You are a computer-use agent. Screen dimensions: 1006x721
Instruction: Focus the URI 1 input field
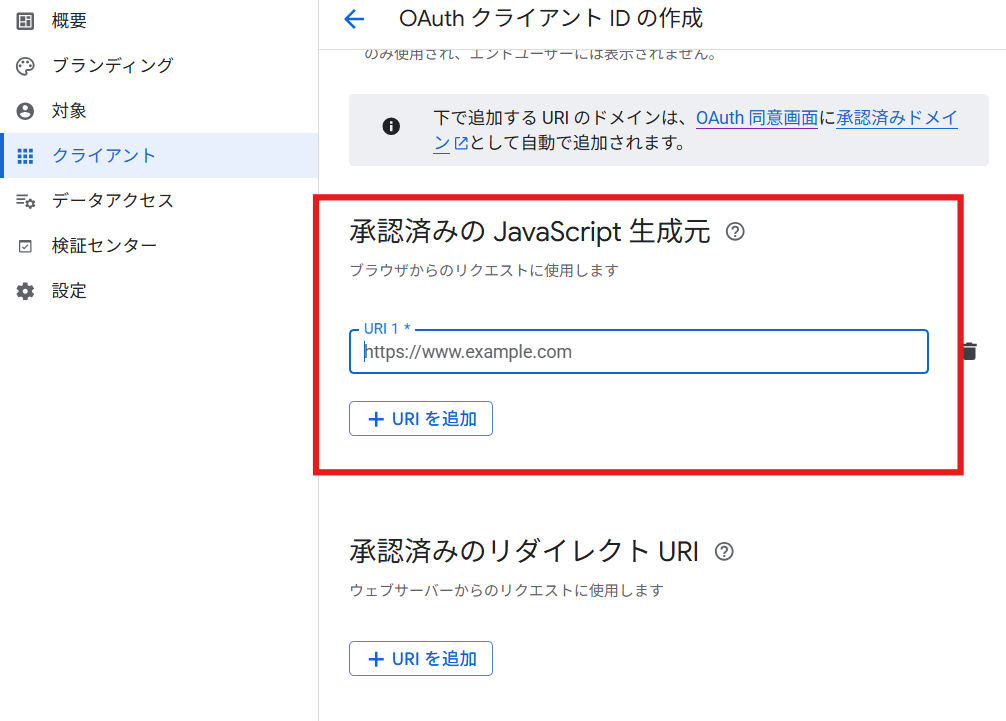pyautogui.click(x=638, y=352)
